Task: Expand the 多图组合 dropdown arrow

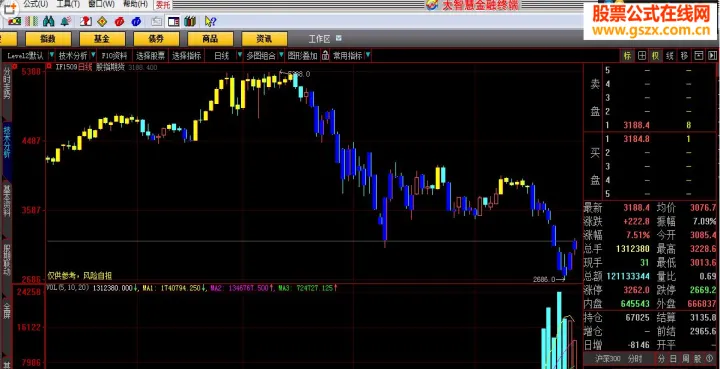Action: pos(281,56)
